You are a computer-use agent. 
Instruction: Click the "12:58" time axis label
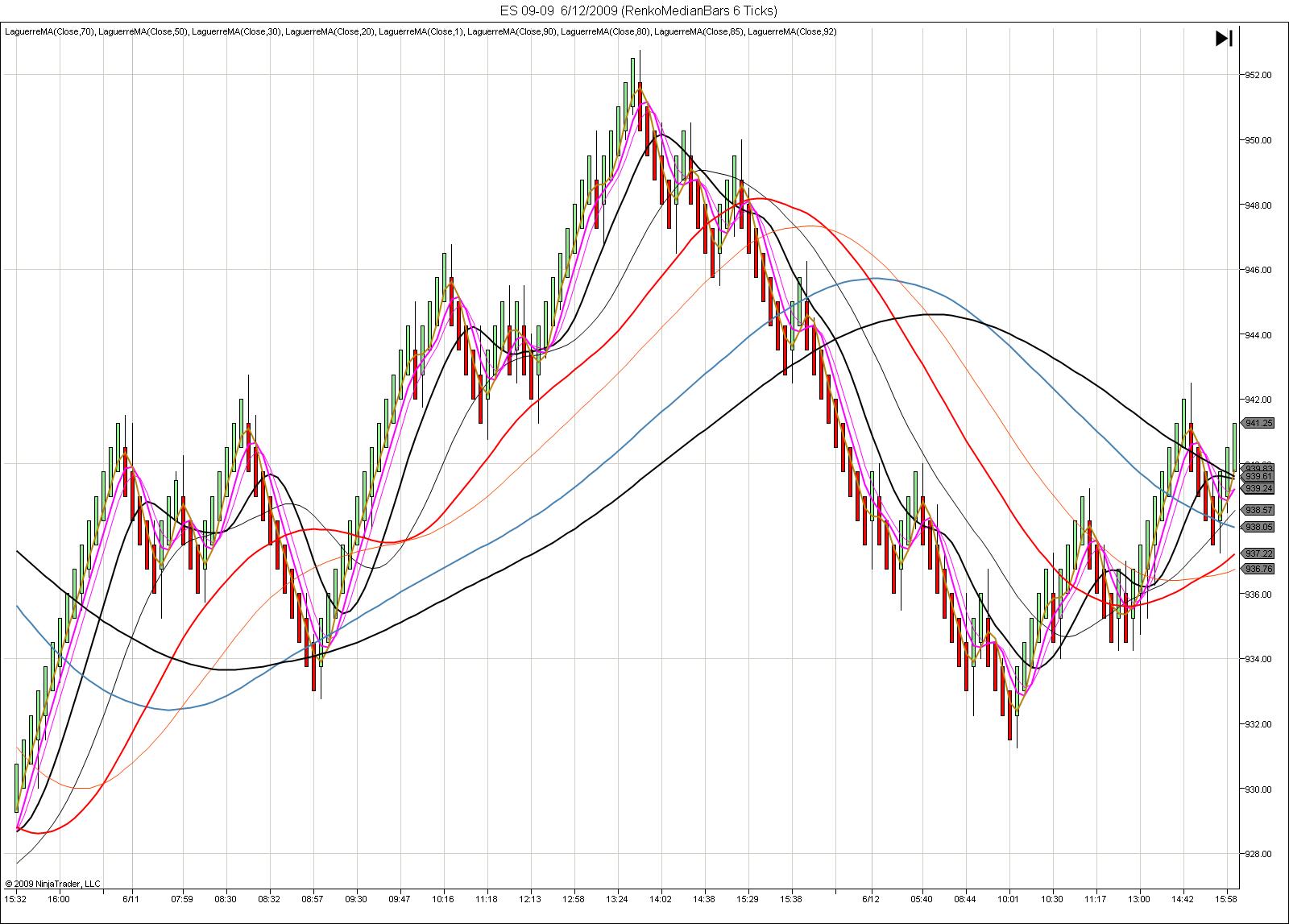574,899
